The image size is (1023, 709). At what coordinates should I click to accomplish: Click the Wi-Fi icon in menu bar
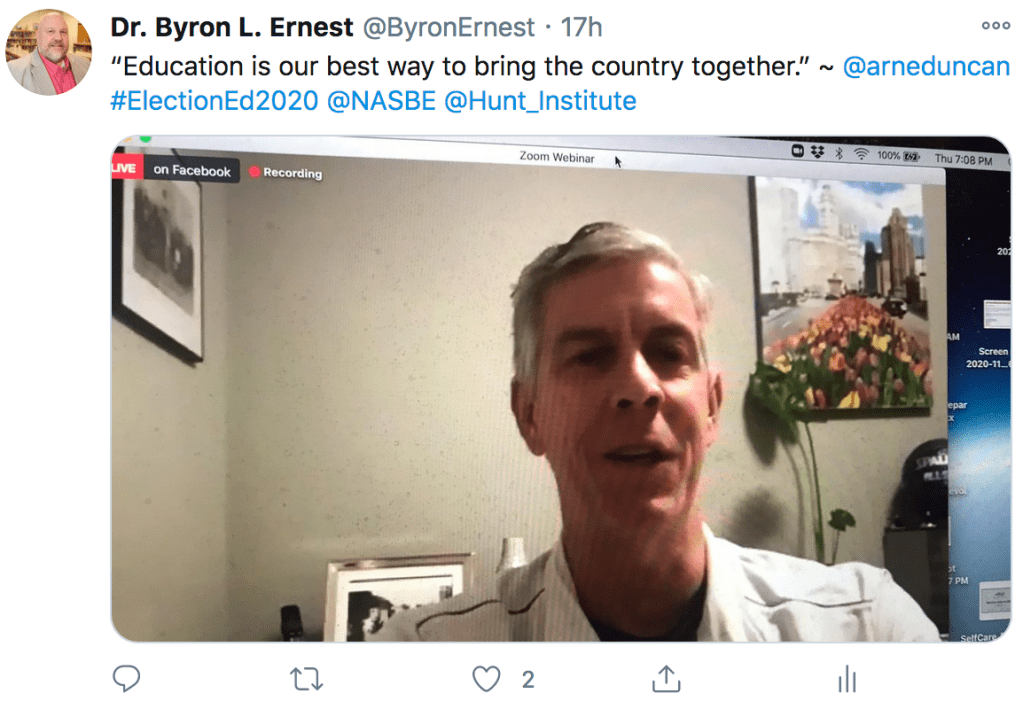861,153
